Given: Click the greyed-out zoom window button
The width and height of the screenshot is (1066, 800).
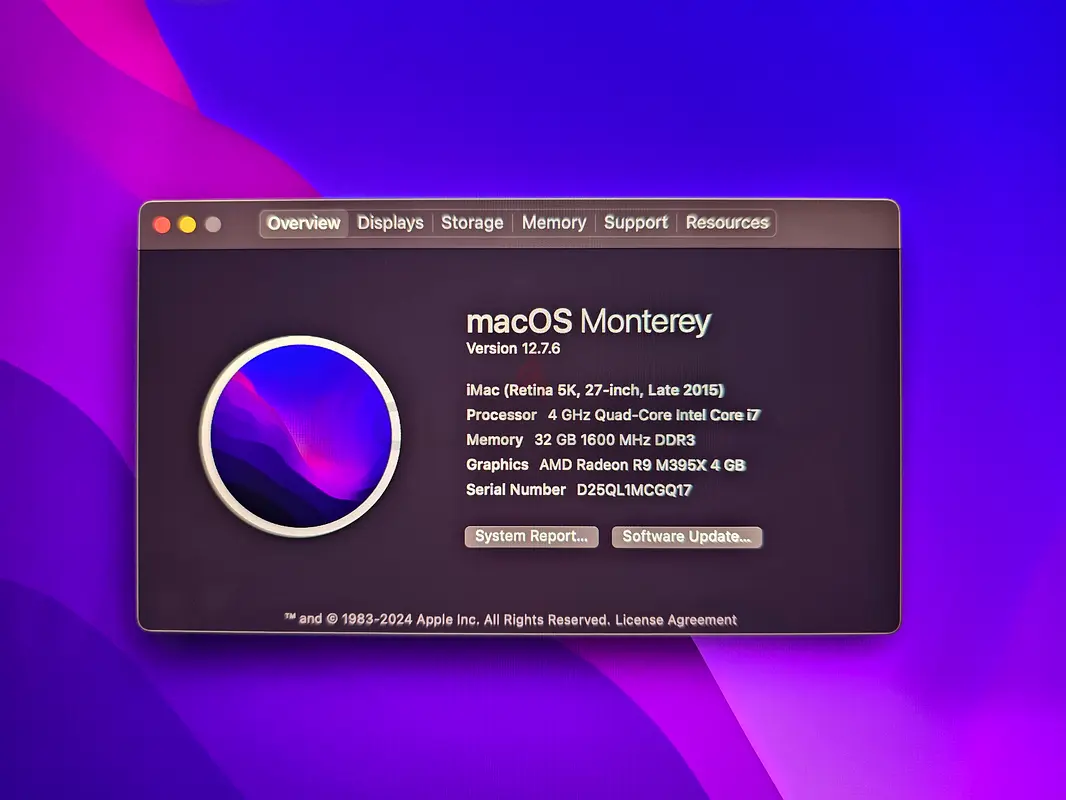Looking at the screenshot, I should (x=213, y=225).
